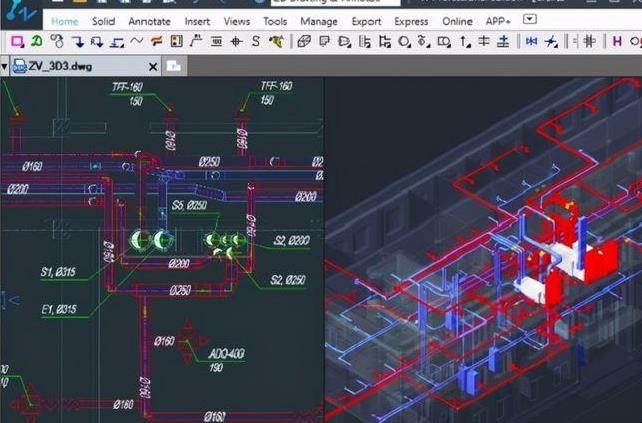Select the green 2D icon in toolbar
Image resolution: width=642 pixels, height=423 pixels.
point(37,41)
